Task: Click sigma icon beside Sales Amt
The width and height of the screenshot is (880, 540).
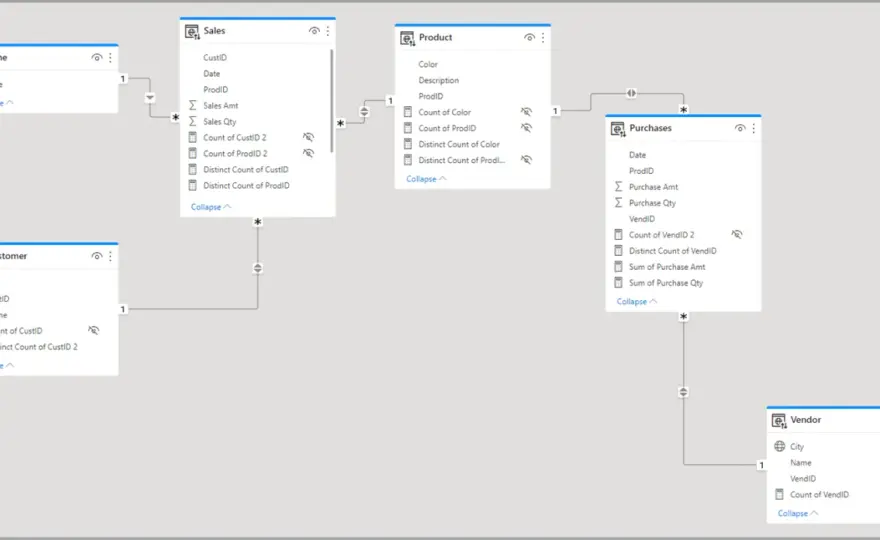Action: 192,106
